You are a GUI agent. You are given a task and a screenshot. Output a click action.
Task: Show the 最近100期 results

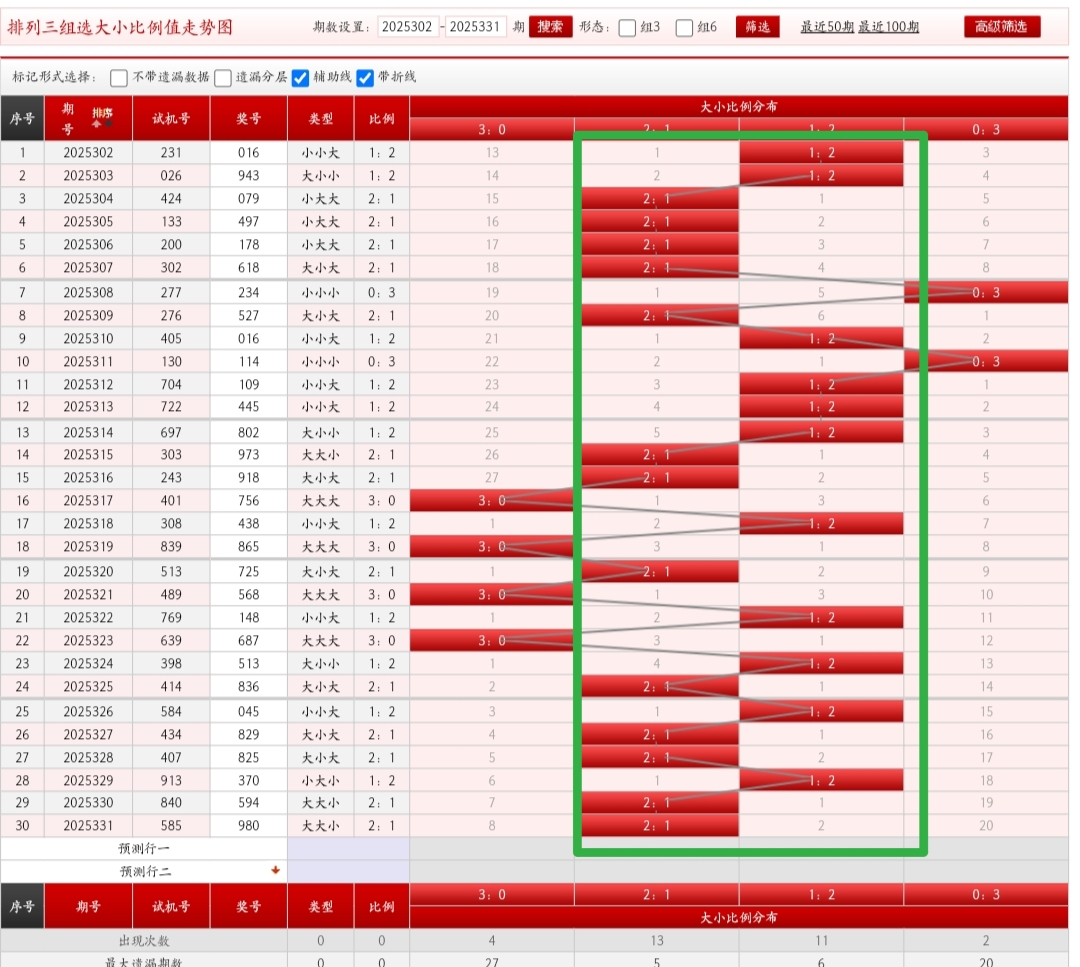tap(888, 27)
